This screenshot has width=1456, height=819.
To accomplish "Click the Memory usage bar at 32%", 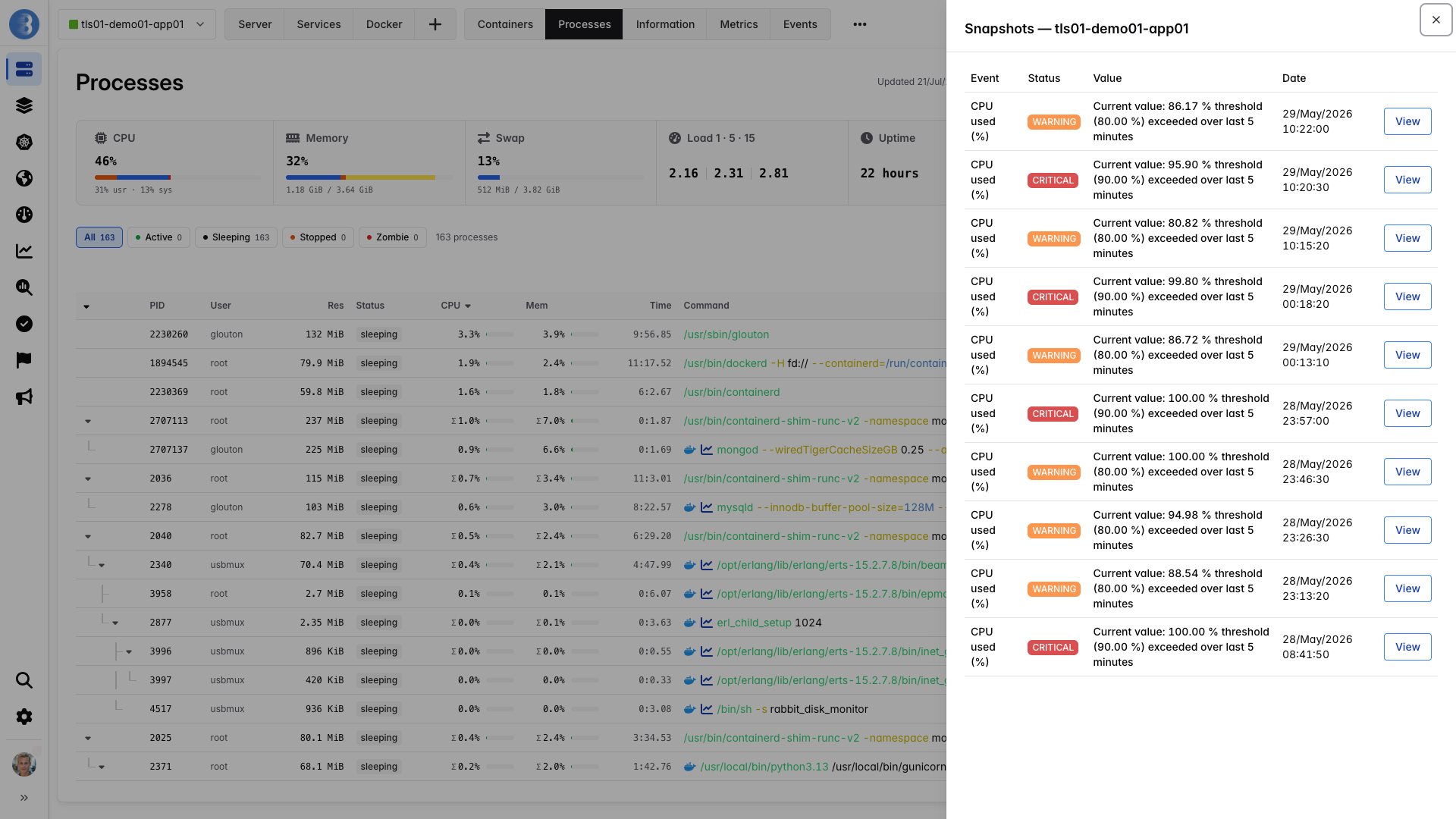I will pos(369,177).
